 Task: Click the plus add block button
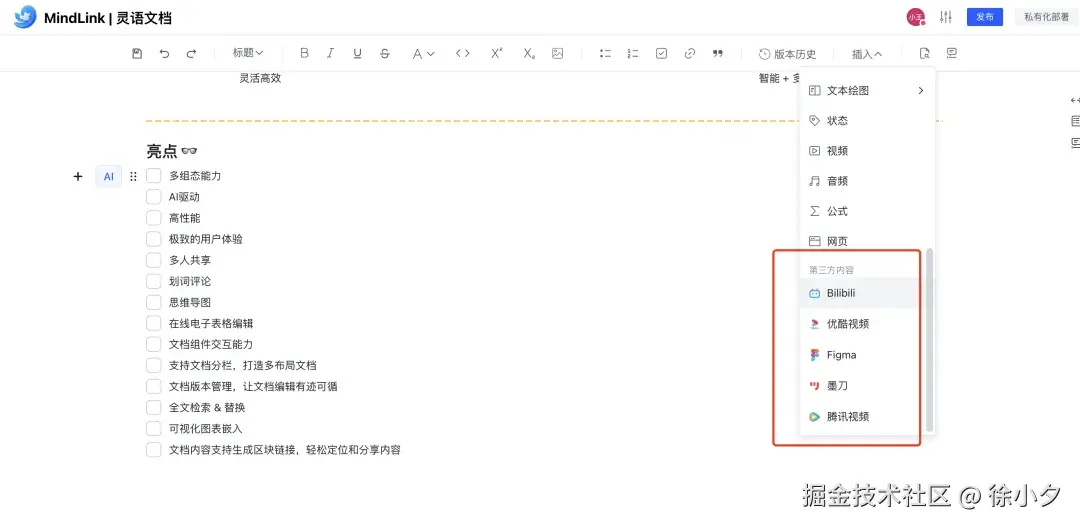(x=78, y=176)
